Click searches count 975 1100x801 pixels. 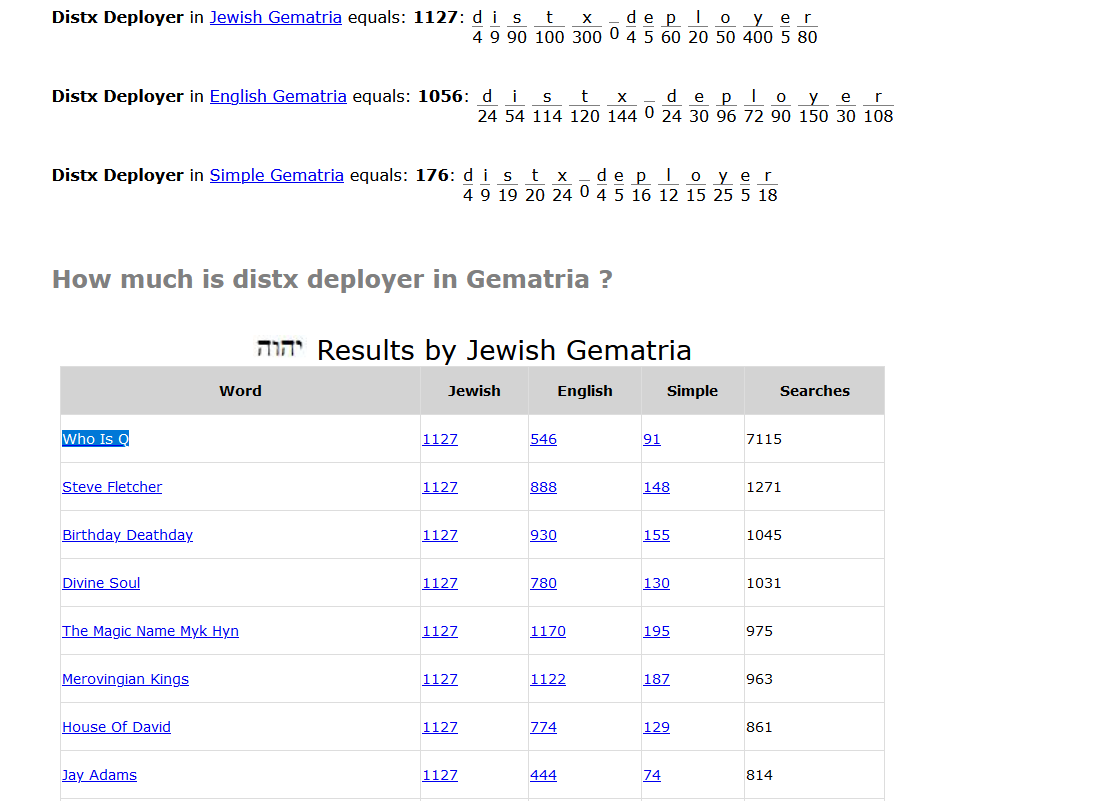pos(760,631)
